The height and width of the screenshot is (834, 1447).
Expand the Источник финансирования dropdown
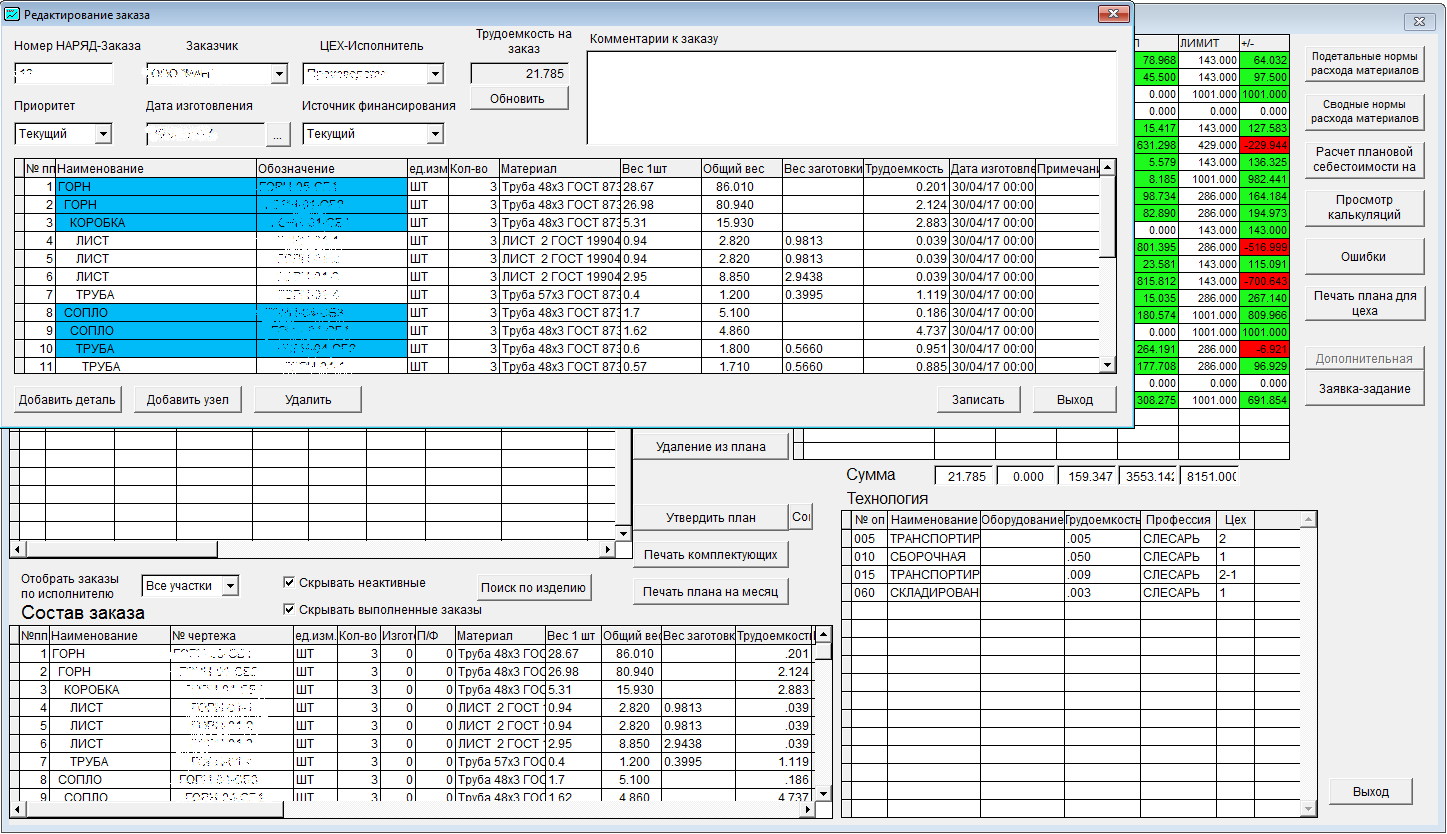point(434,134)
